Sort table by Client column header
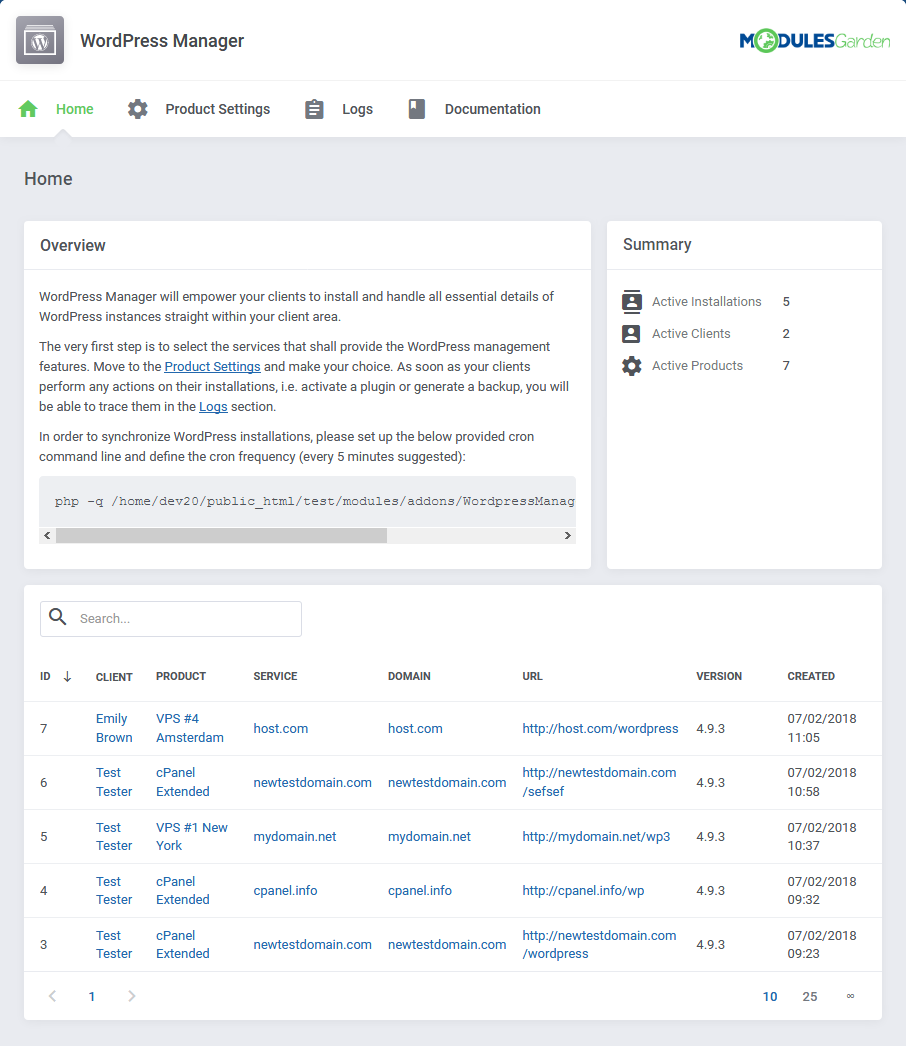 (114, 677)
